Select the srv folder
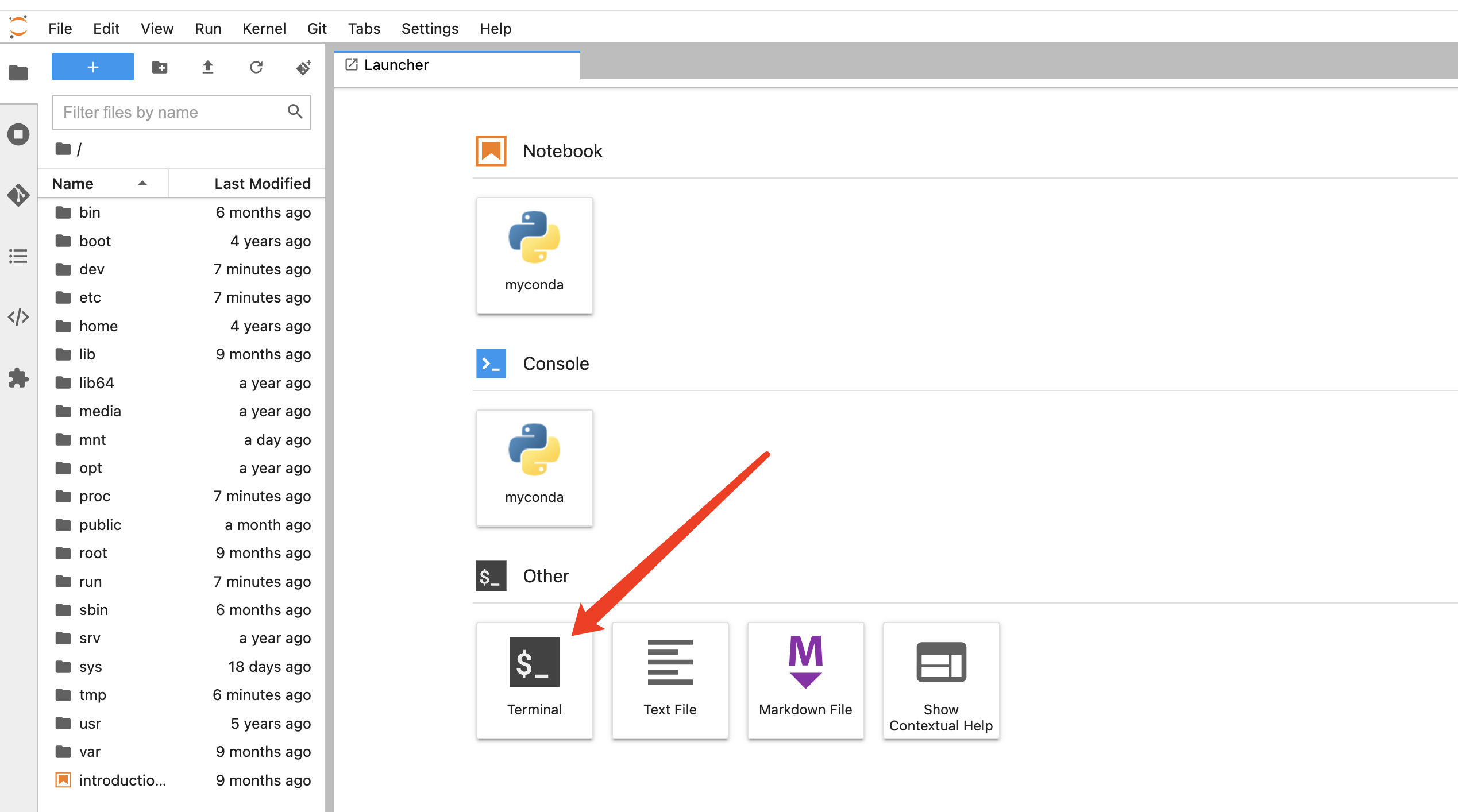Image resolution: width=1458 pixels, height=812 pixels. click(182, 638)
